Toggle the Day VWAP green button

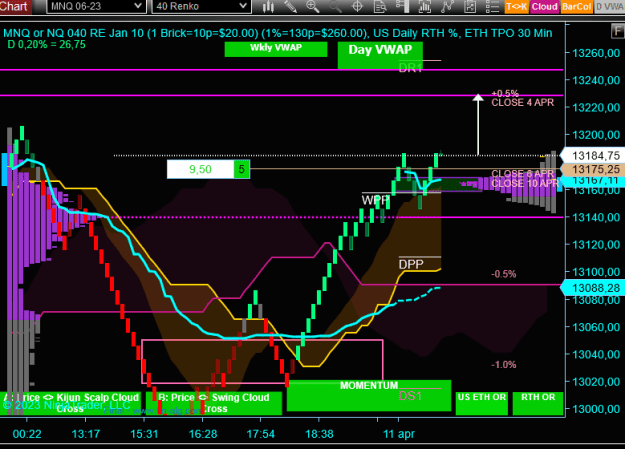[380, 54]
